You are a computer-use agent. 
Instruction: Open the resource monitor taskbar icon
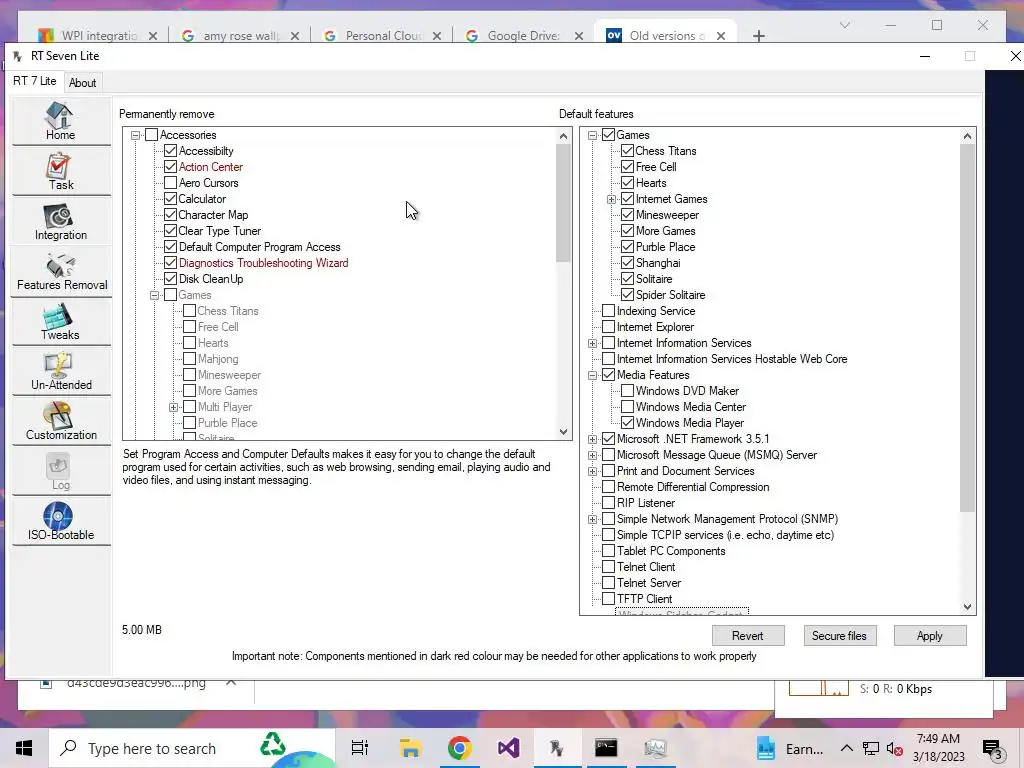tap(655, 748)
